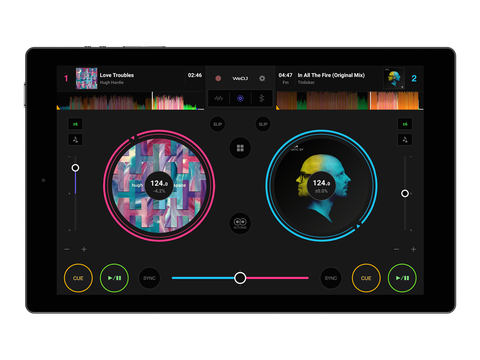This screenshot has height=360, width=480.
Task: Decrease deck 2 tempo with minus button
Action: tap(396, 249)
